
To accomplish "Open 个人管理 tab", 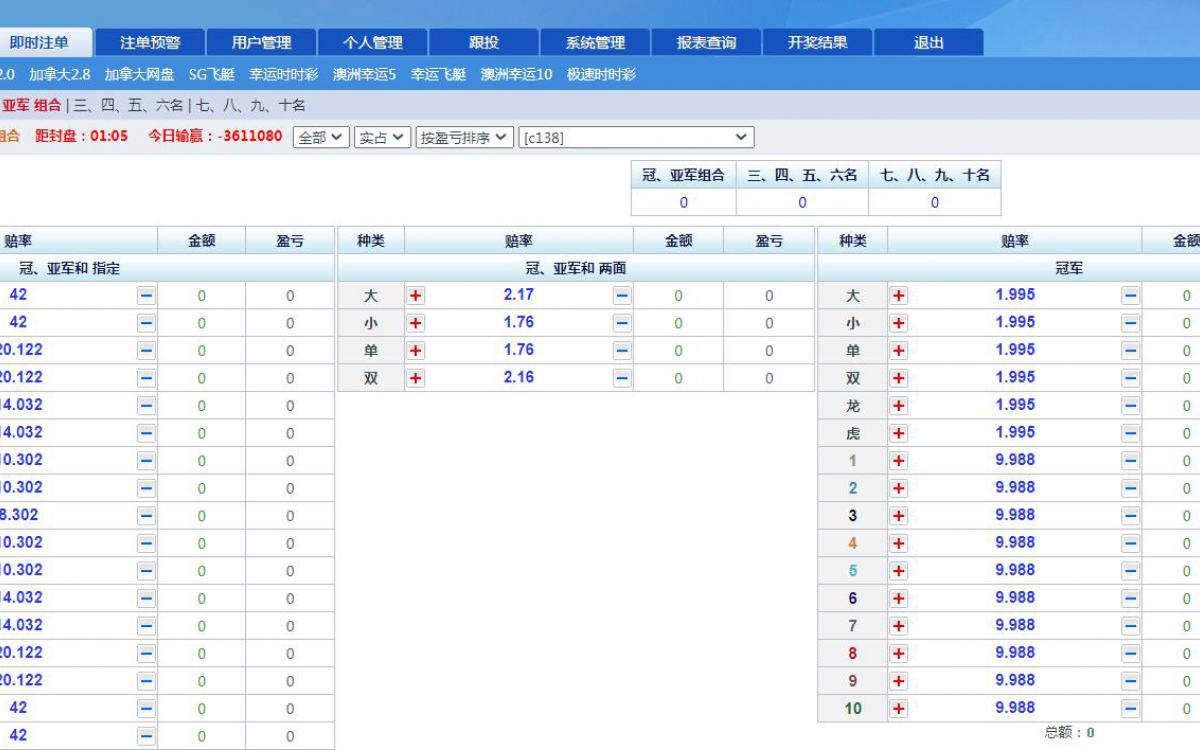I will point(373,42).
